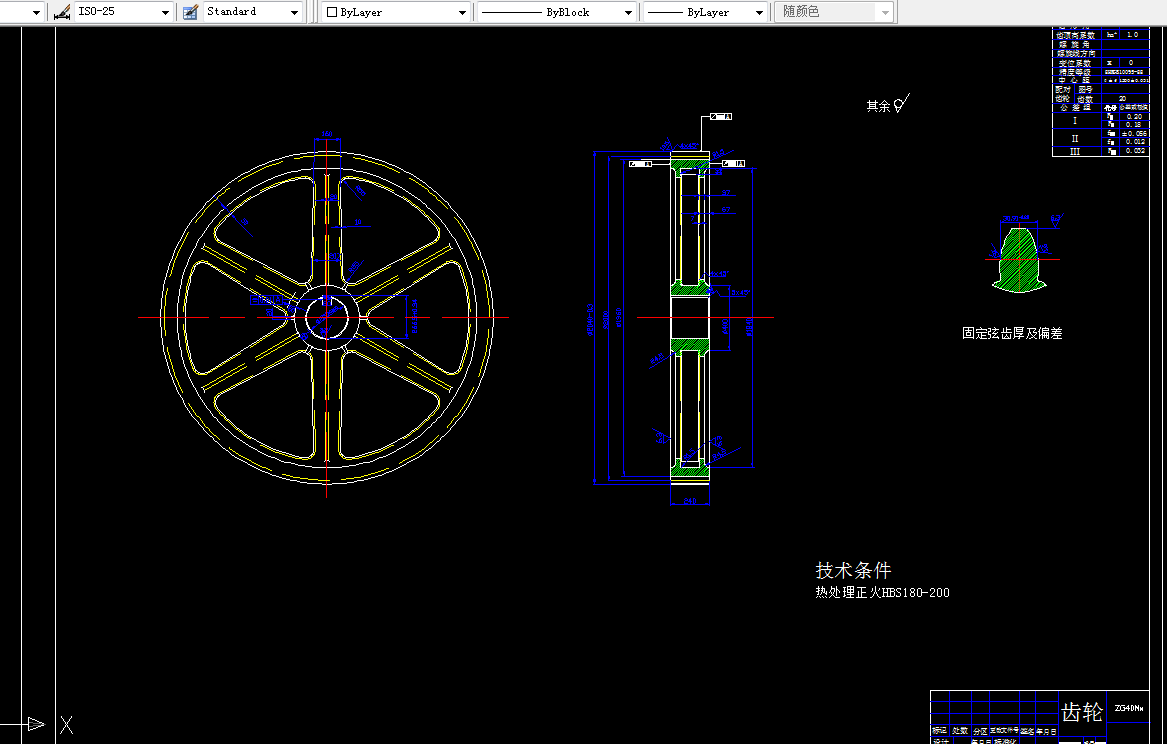Screen dimensions: 1167x744
Task: Select the green hatched tooth profile detail
Action: coord(1020,260)
